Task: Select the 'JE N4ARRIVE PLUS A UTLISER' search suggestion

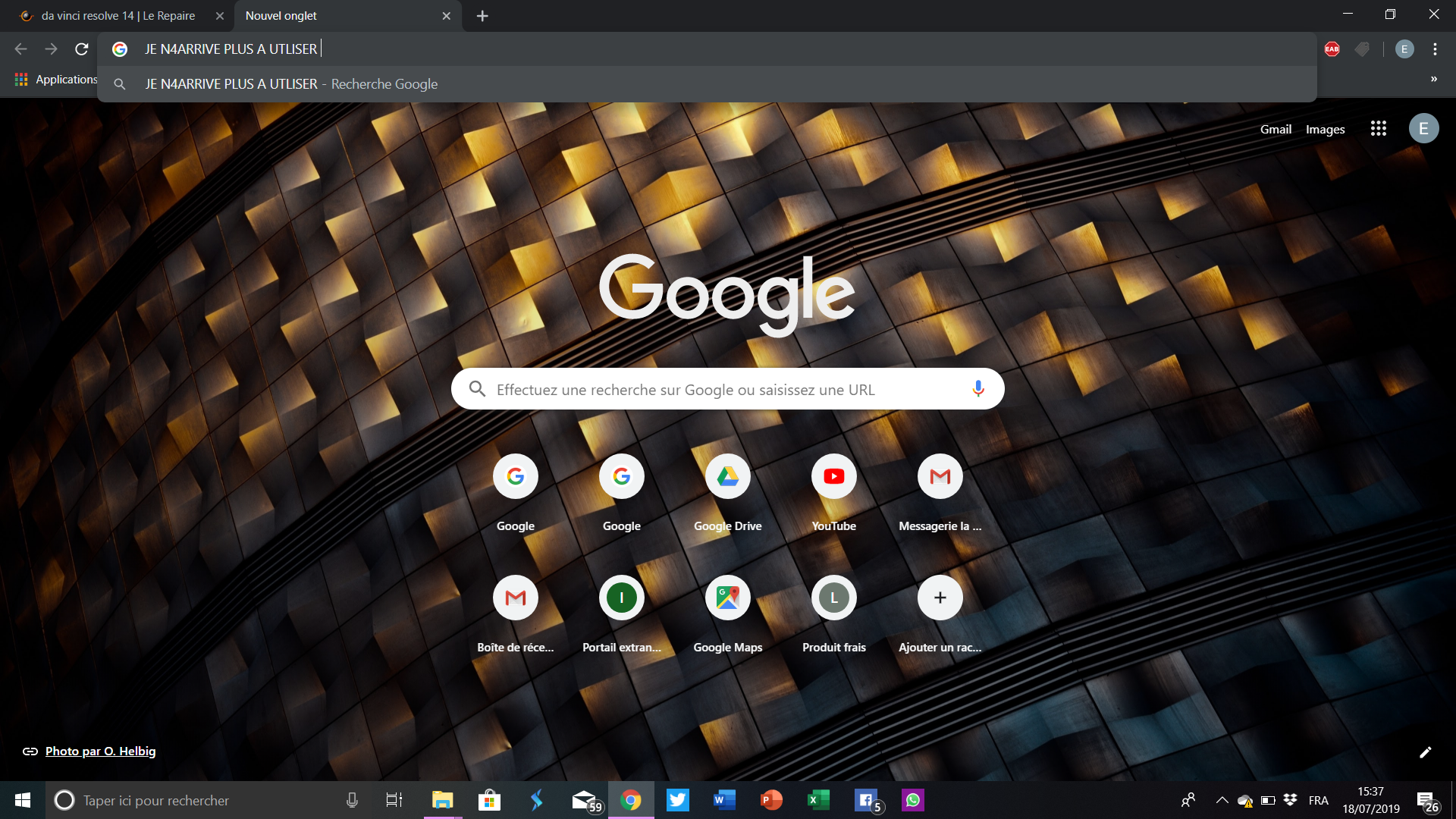Action: [707, 84]
